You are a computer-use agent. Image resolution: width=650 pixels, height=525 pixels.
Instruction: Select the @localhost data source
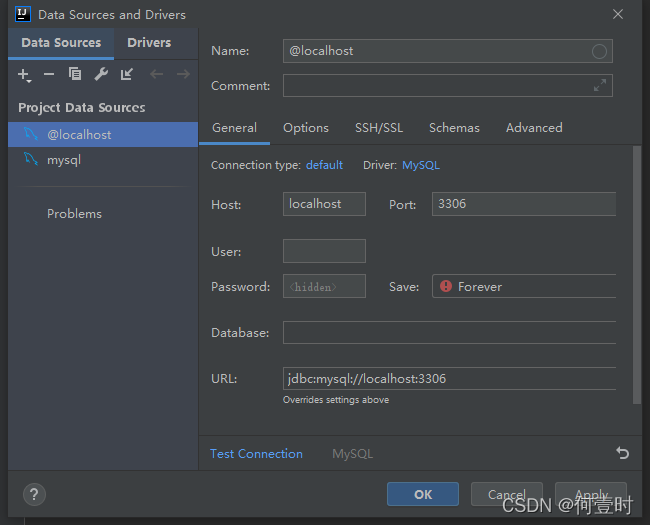pyautogui.click(x=103, y=134)
